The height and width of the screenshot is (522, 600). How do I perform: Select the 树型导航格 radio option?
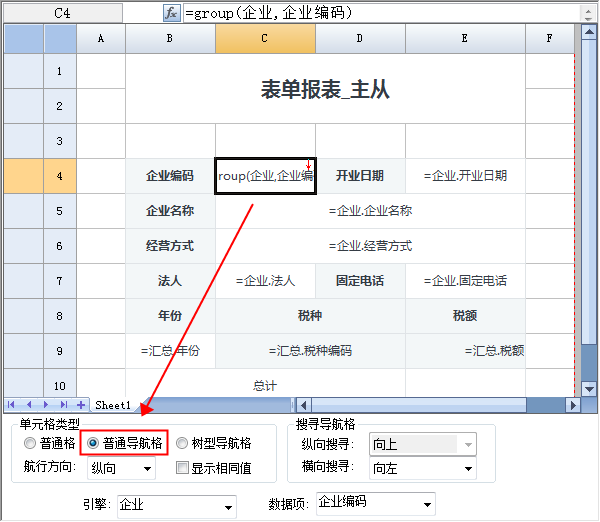tap(182, 443)
